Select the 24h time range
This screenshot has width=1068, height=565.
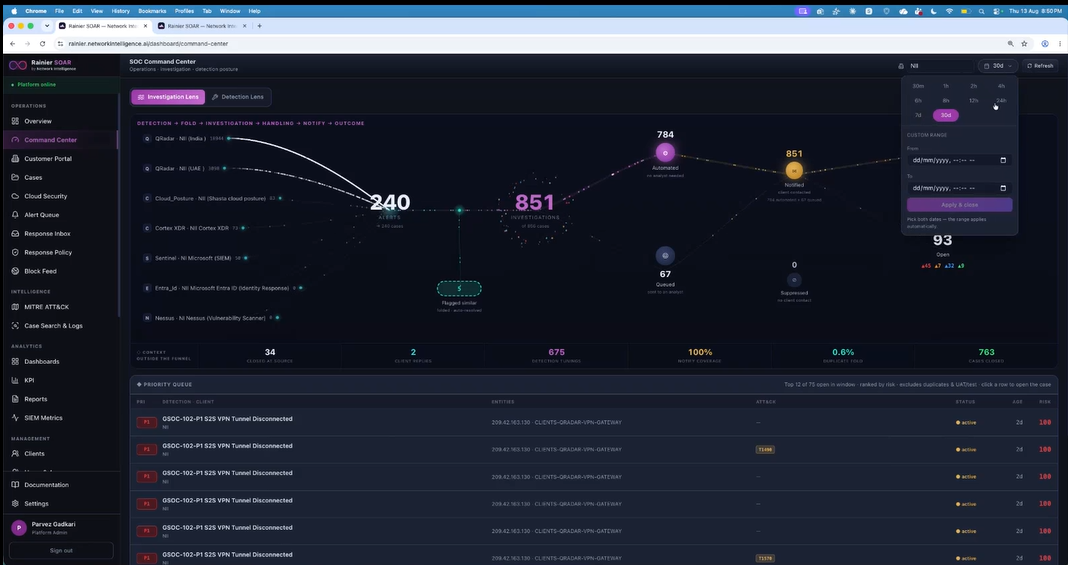[1001, 101]
